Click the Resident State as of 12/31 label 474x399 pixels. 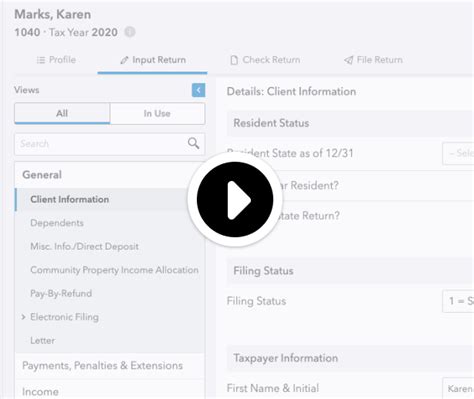290,153
